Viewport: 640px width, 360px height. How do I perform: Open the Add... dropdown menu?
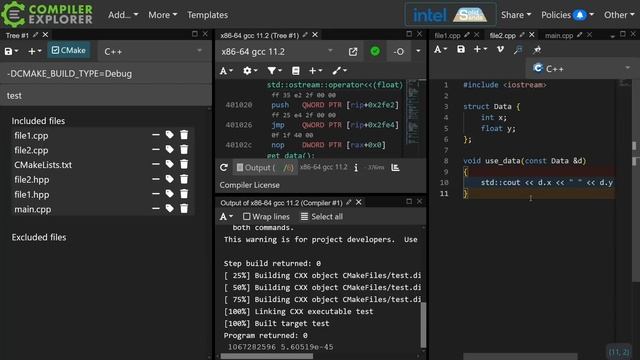tap(123, 15)
